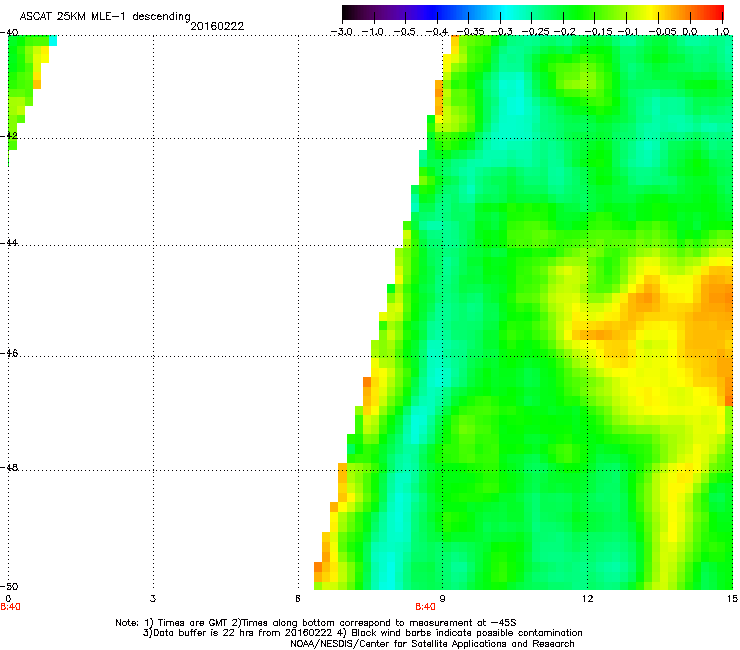This screenshot has height=650, width=740.
Task: Select the date stamp 20160222
Action: 217,26
